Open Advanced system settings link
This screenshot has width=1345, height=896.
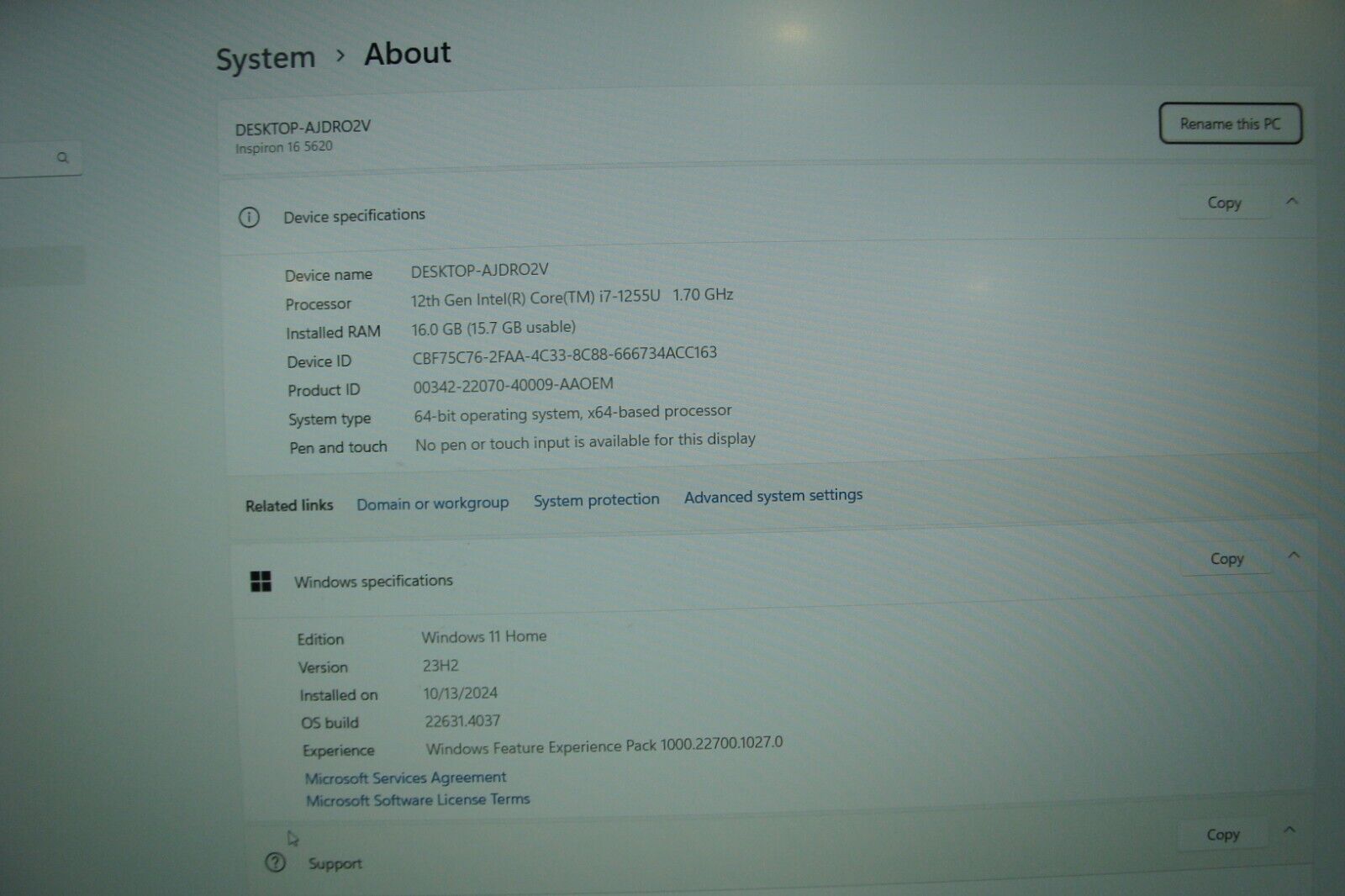tap(773, 496)
